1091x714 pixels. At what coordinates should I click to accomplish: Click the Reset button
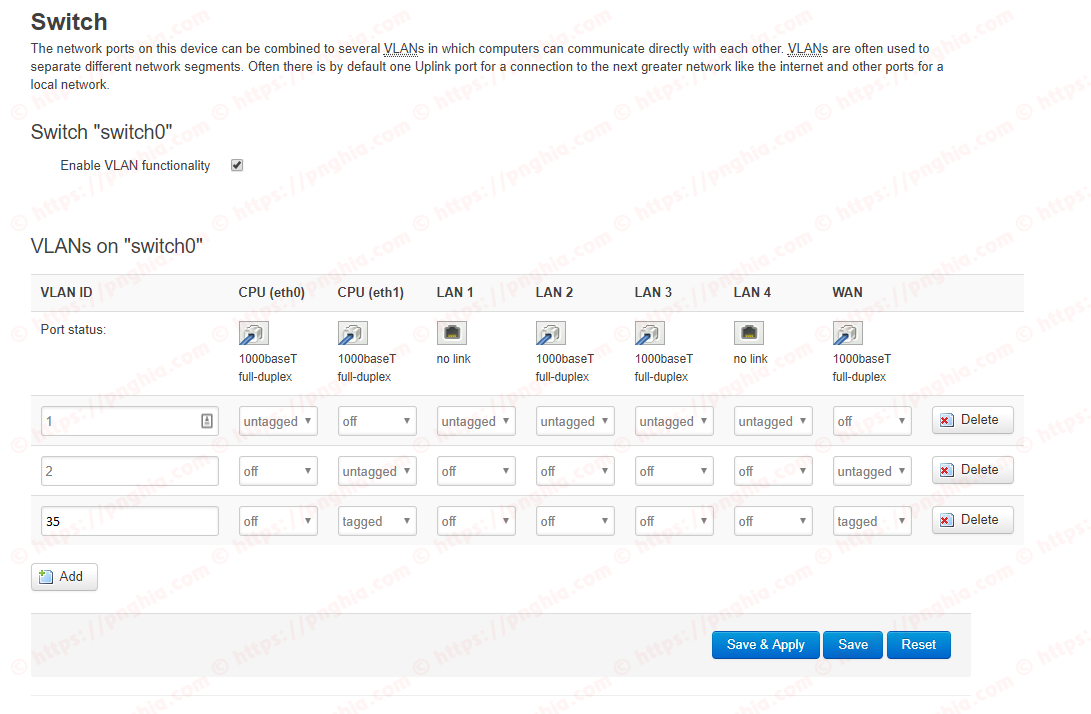click(918, 644)
